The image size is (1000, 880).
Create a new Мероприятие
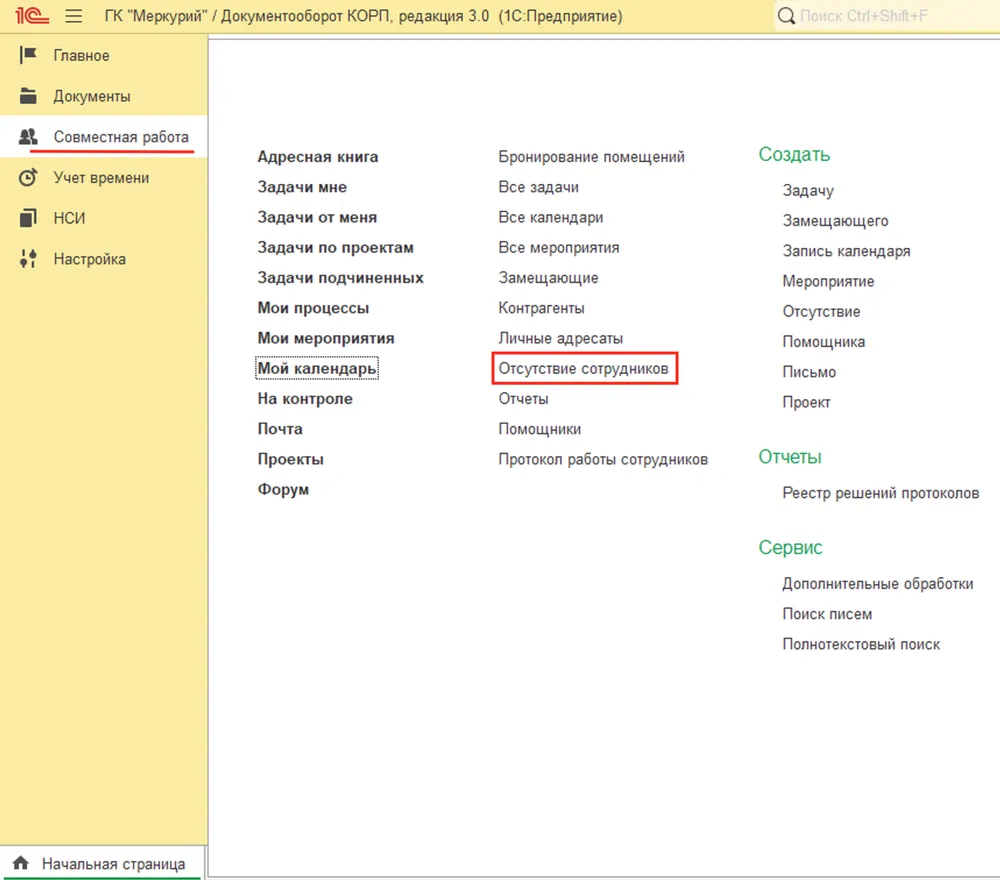click(x=828, y=282)
